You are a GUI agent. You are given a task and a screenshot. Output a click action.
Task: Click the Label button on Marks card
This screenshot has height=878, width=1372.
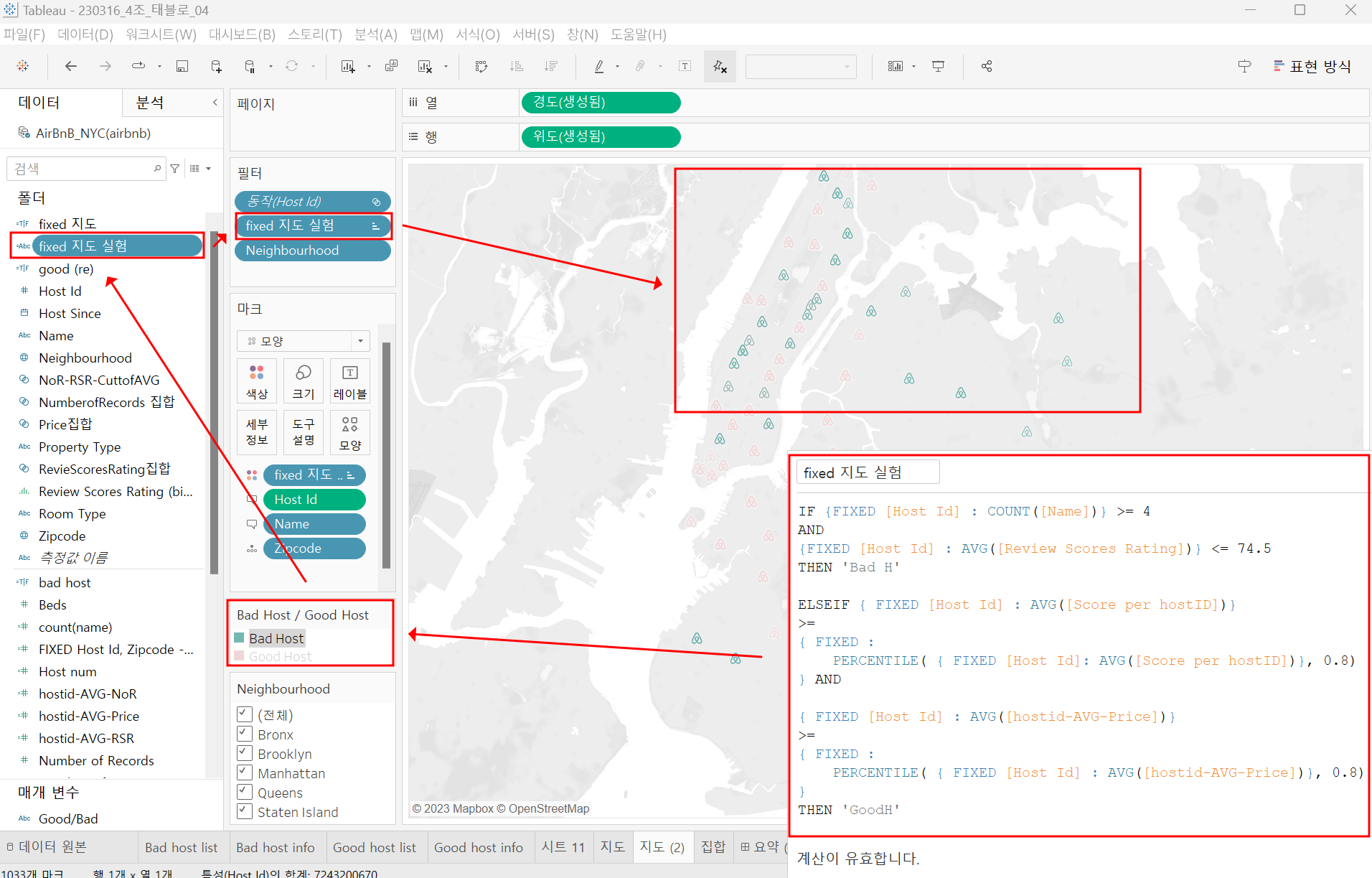point(350,381)
